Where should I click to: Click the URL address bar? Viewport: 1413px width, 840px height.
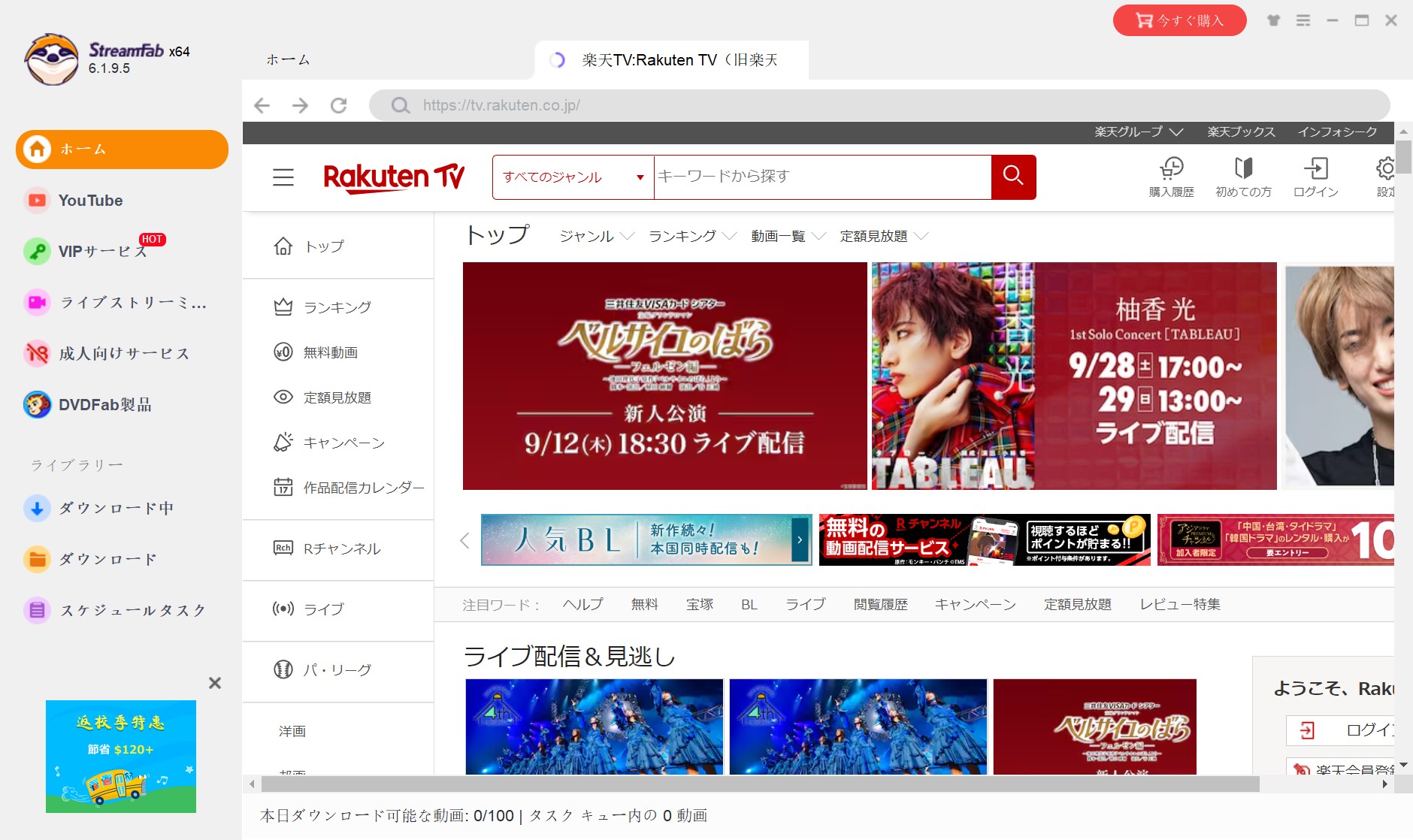pos(879,105)
